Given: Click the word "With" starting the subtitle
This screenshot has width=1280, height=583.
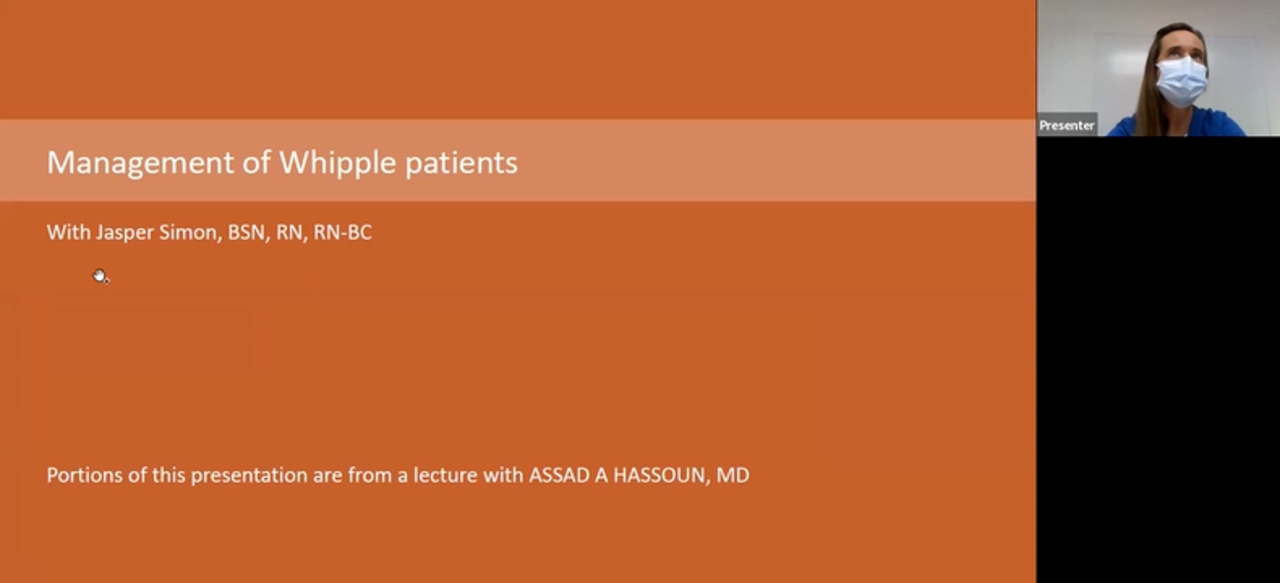Looking at the screenshot, I should [x=67, y=232].
